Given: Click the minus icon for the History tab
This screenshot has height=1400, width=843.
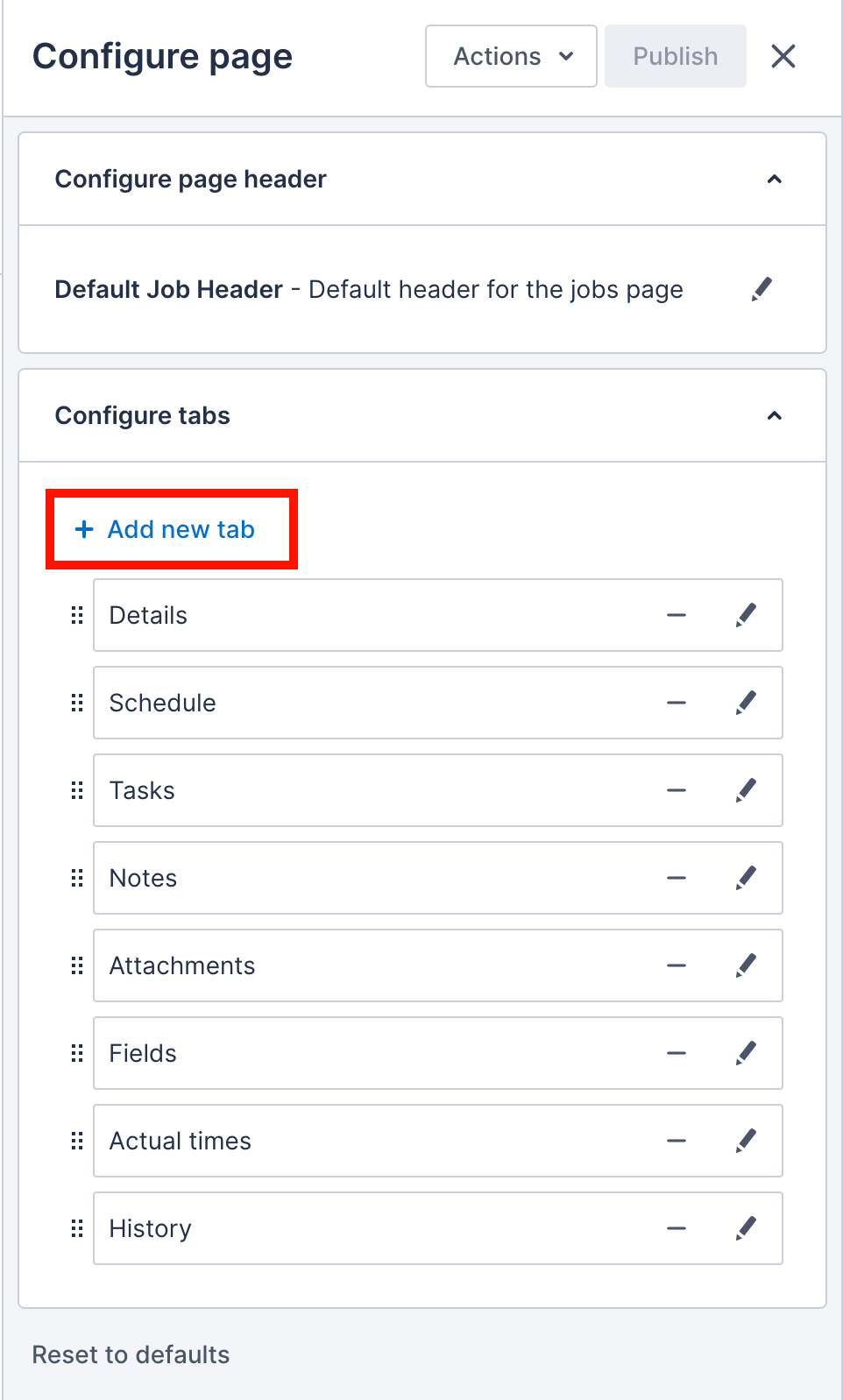Looking at the screenshot, I should [x=676, y=1228].
